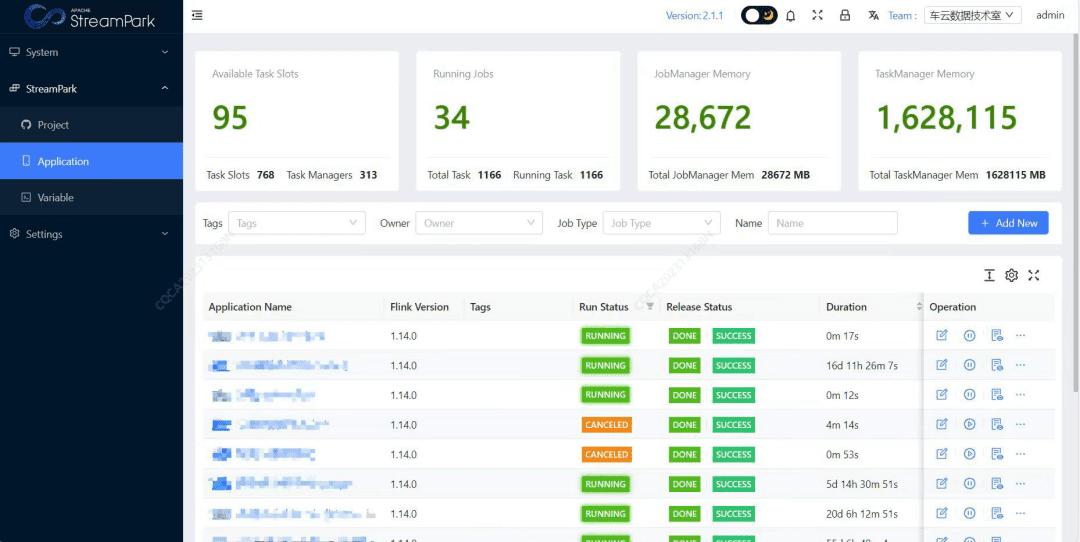This screenshot has width=1080, height=542.
Task: Click the lock screen icon
Action: pos(845,15)
